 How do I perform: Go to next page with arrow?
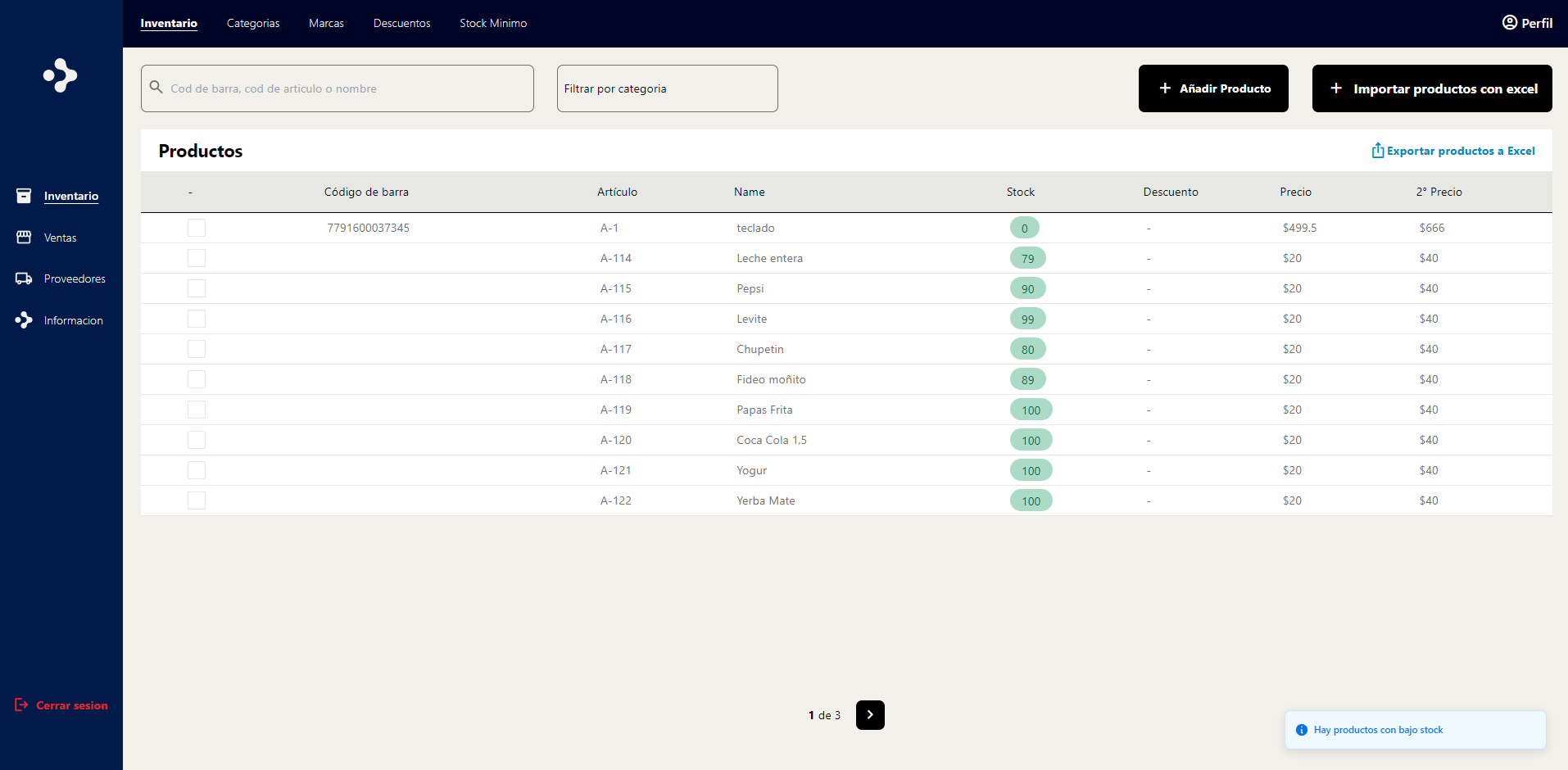870,715
